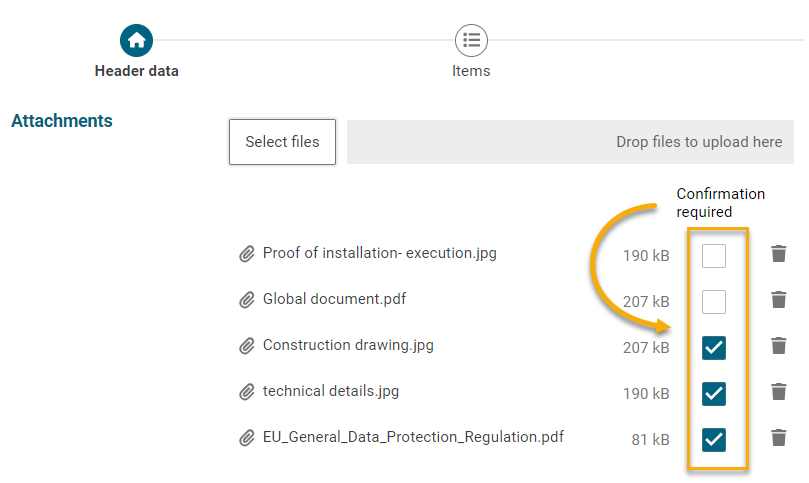Screen dimensions: 809x483
Task: Select the Header data tab label
Action: (137, 71)
